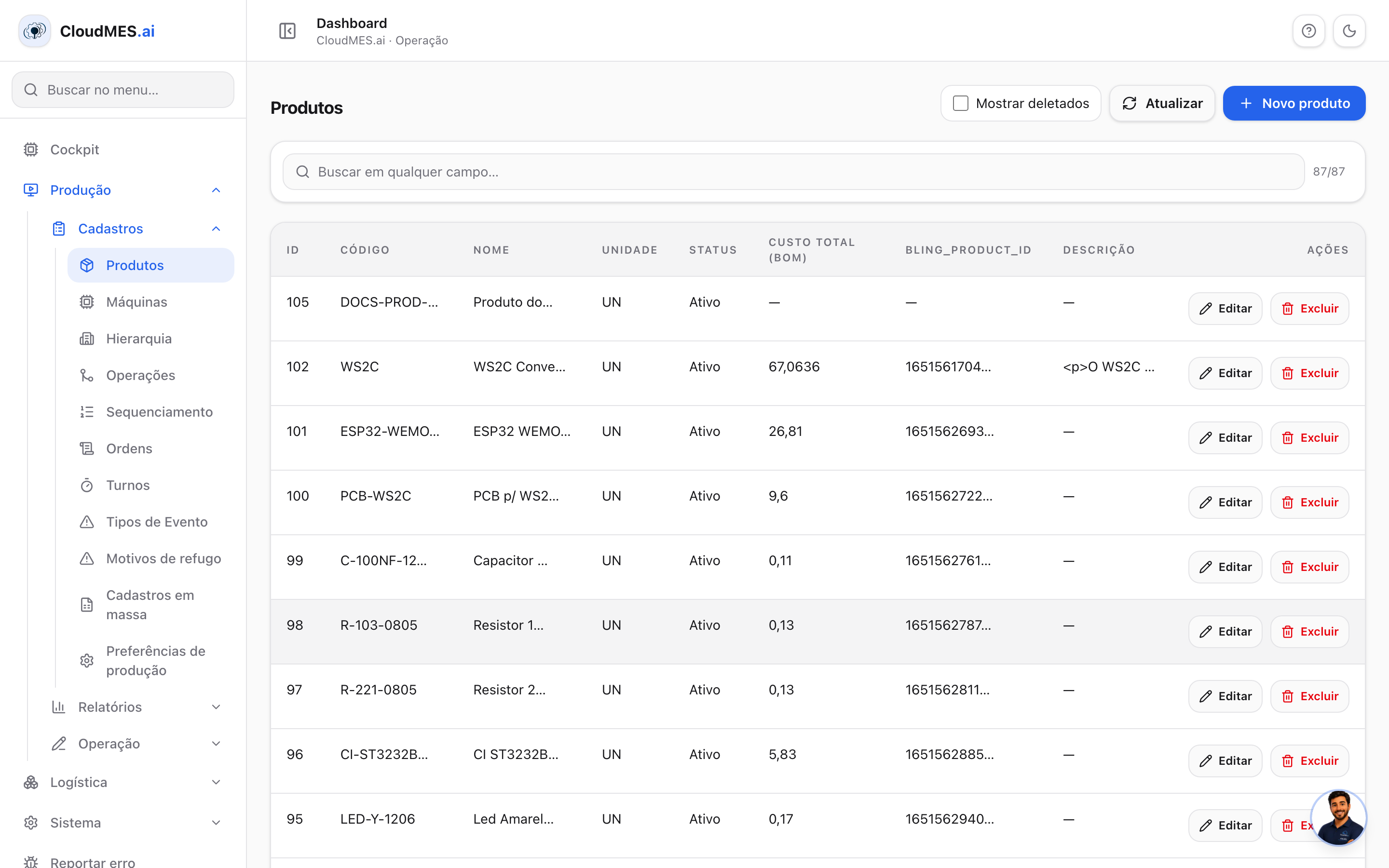Screen dimensions: 1389x868
Task: Click the Hierarquia building icon
Action: (87, 339)
